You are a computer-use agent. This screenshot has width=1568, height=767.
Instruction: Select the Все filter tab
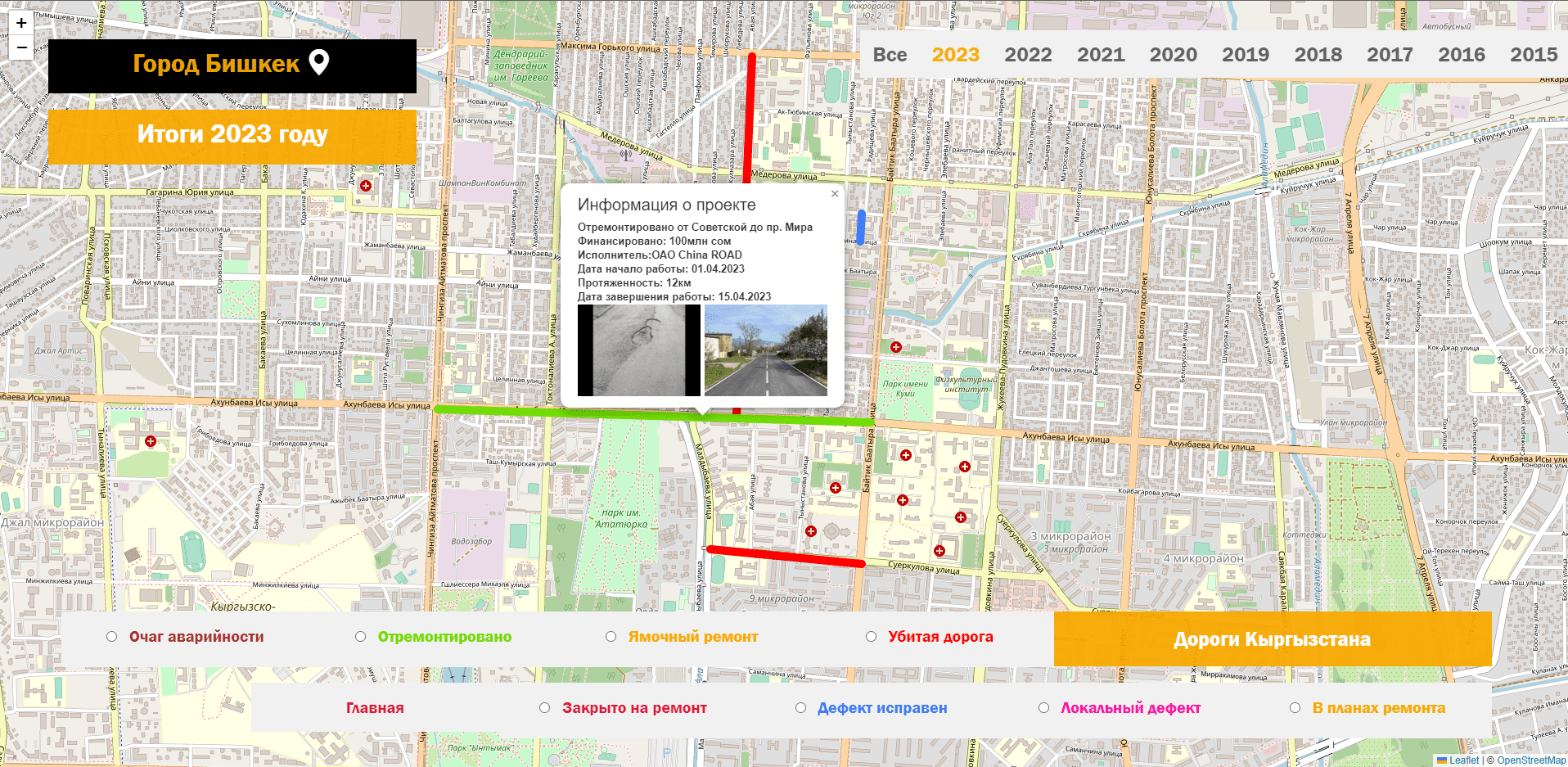coord(890,55)
